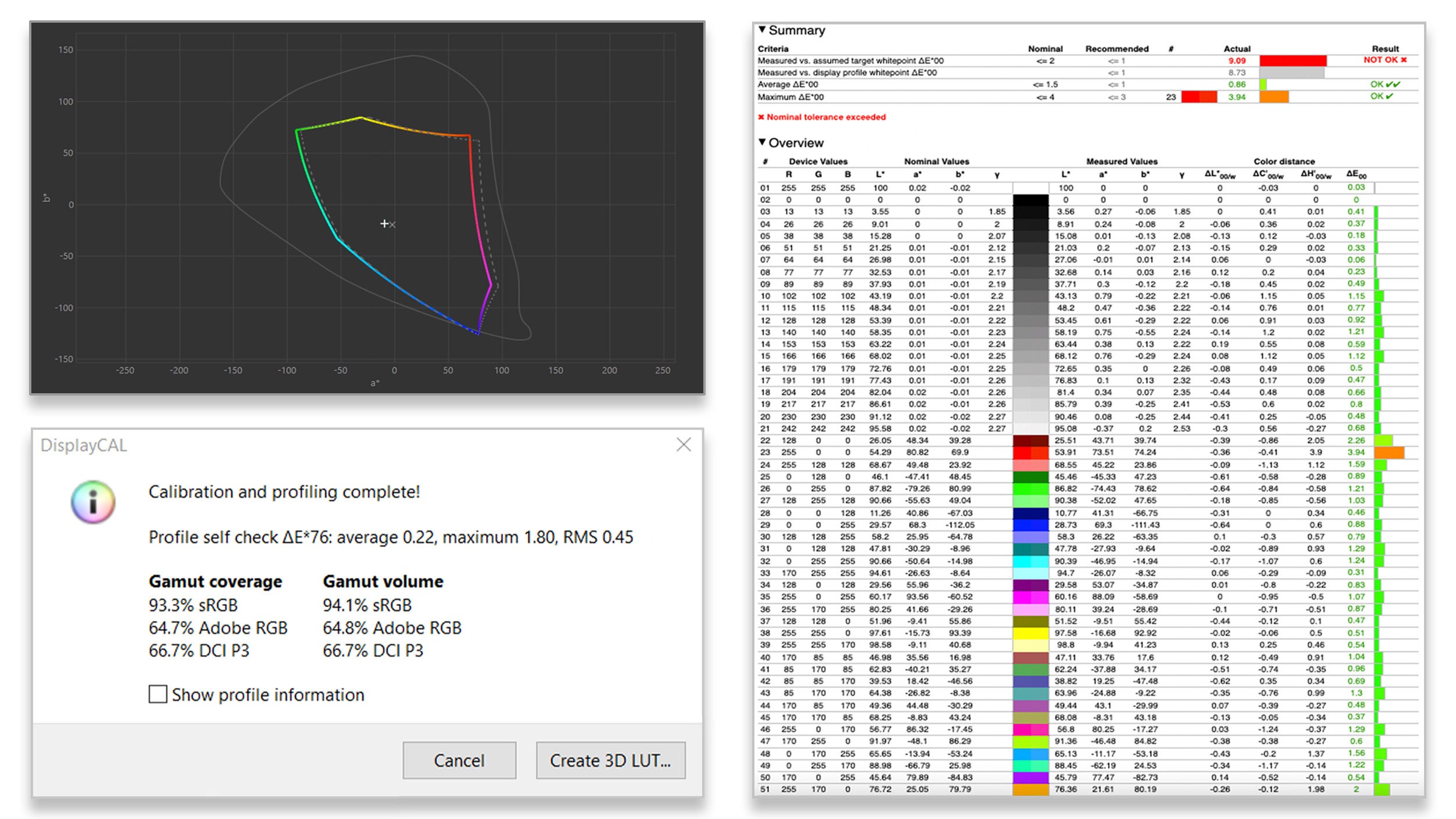The height and width of the screenshot is (819, 1456).
Task: Click the DisplayCAL rainbow info icon
Action: pos(93,502)
